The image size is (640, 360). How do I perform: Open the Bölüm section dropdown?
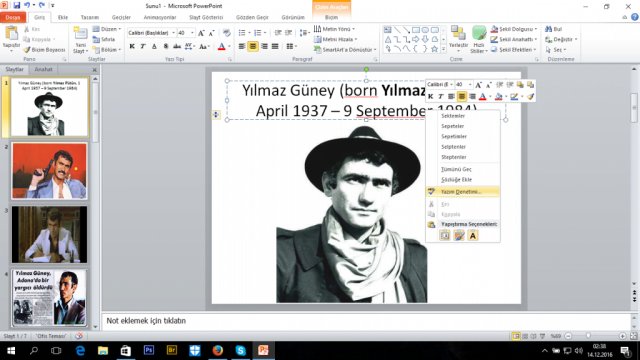[x=107, y=50]
